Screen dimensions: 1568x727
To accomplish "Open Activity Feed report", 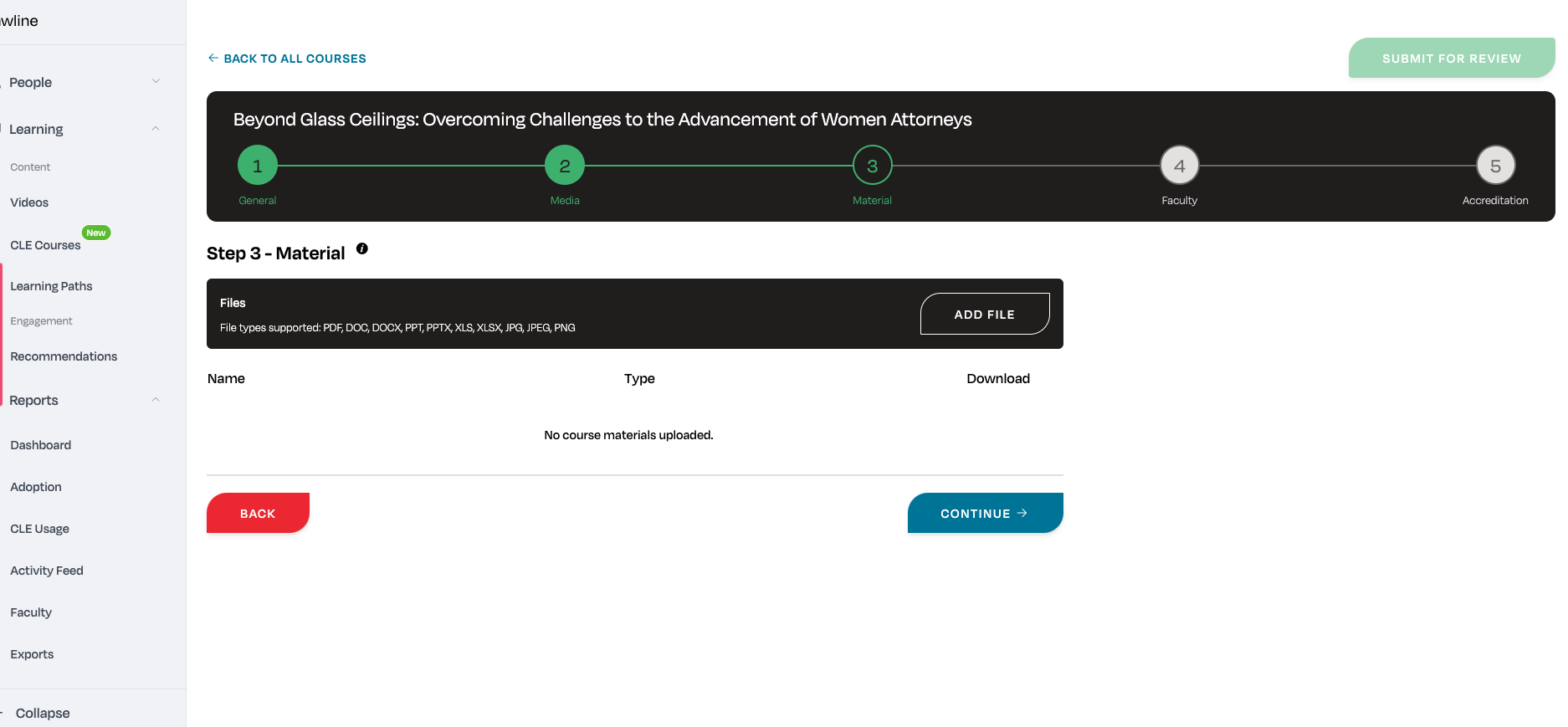I will [x=47, y=571].
